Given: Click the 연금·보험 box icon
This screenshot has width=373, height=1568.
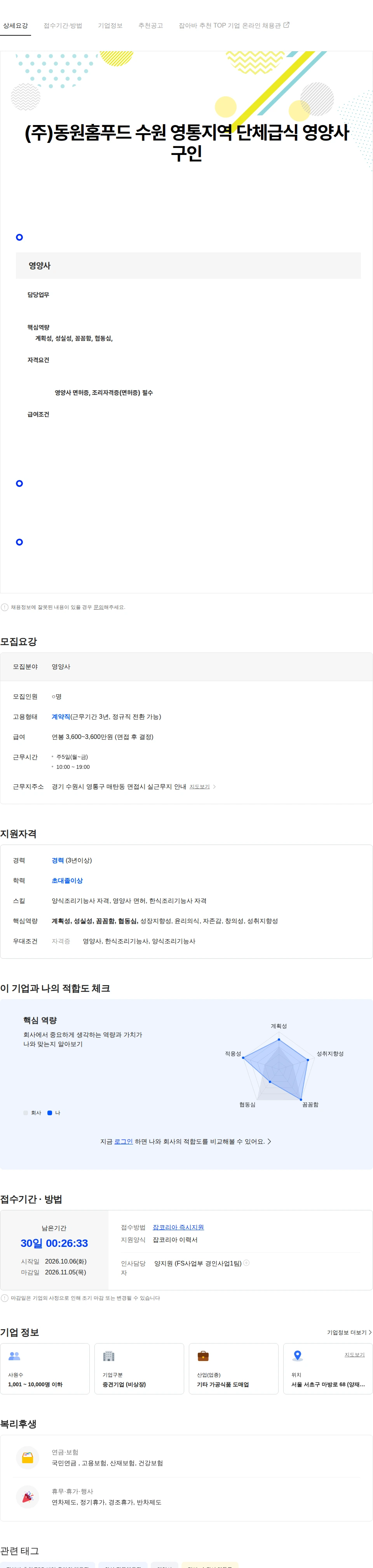Looking at the screenshot, I should [x=28, y=1458].
